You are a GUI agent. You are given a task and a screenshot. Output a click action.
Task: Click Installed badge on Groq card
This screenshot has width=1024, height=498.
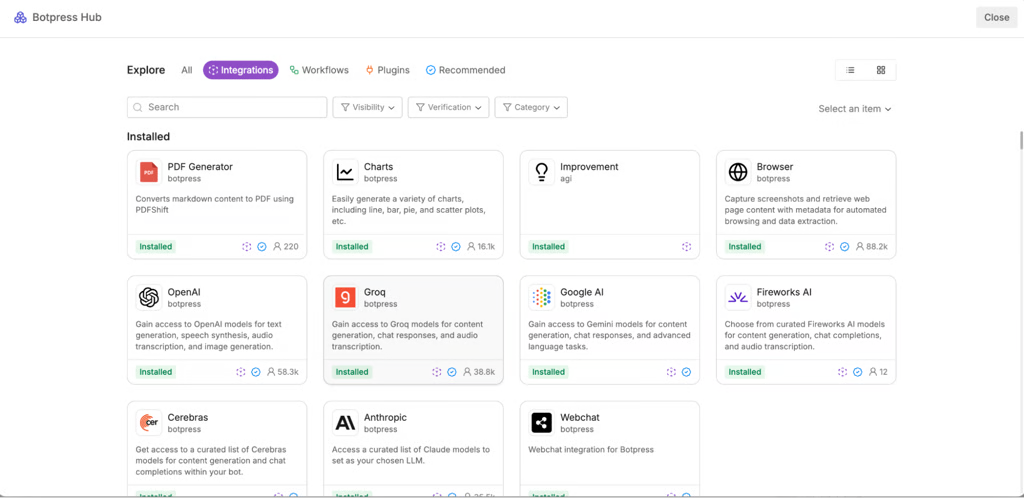point(352,372)
